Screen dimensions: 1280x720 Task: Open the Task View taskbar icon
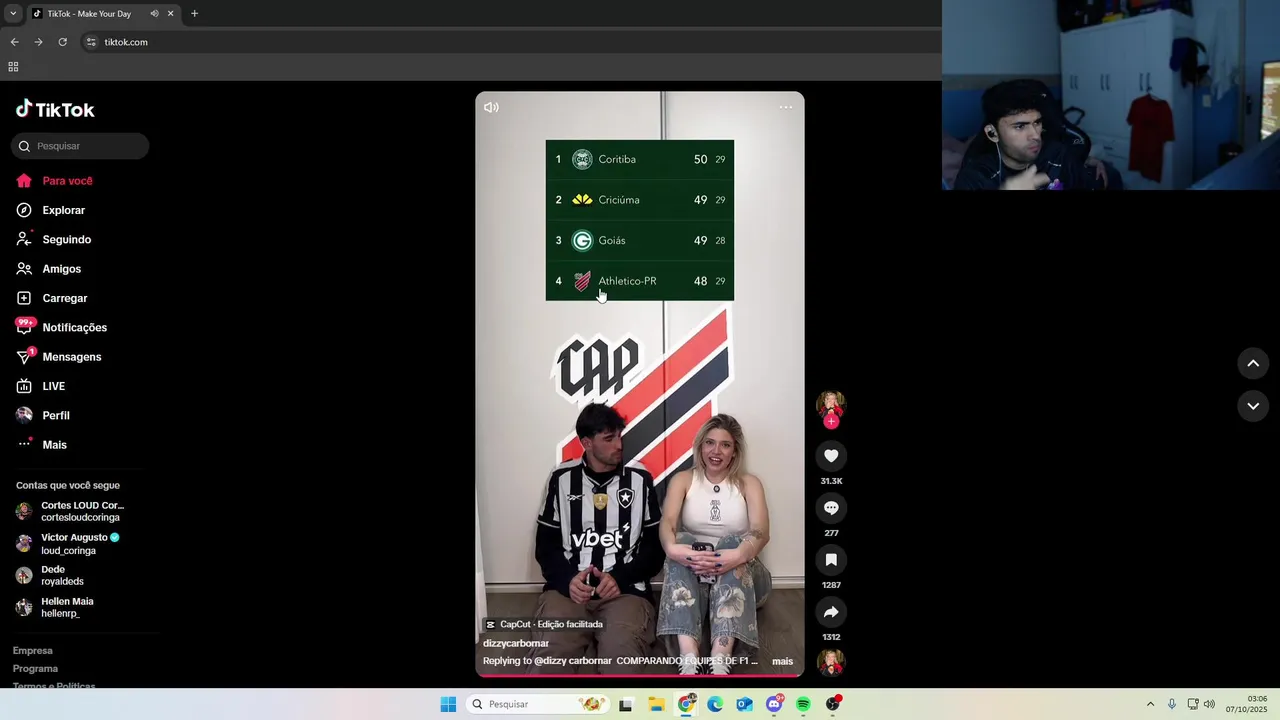[x=626, y=704]
